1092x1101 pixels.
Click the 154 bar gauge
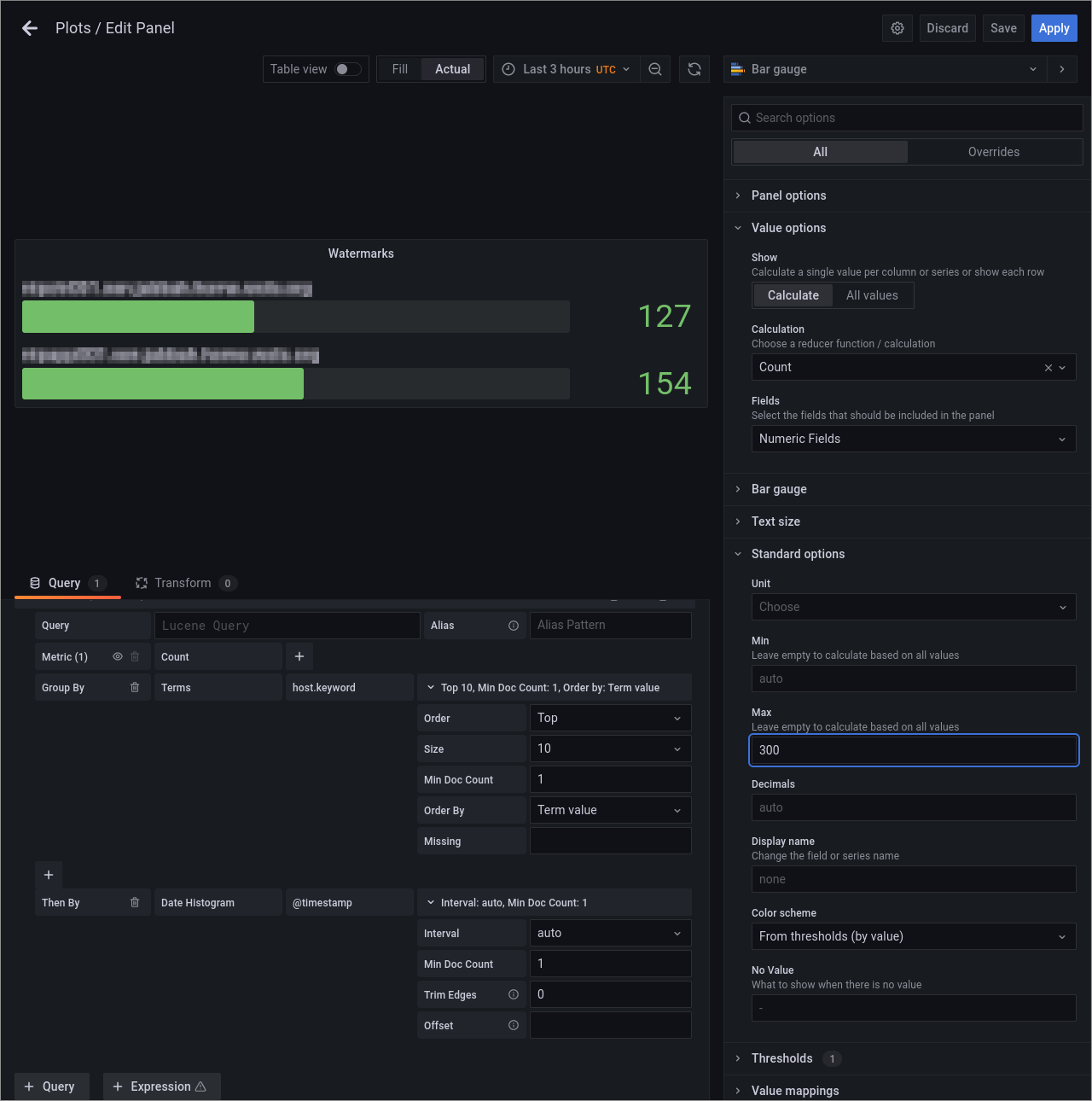click(x=296, y=383)
